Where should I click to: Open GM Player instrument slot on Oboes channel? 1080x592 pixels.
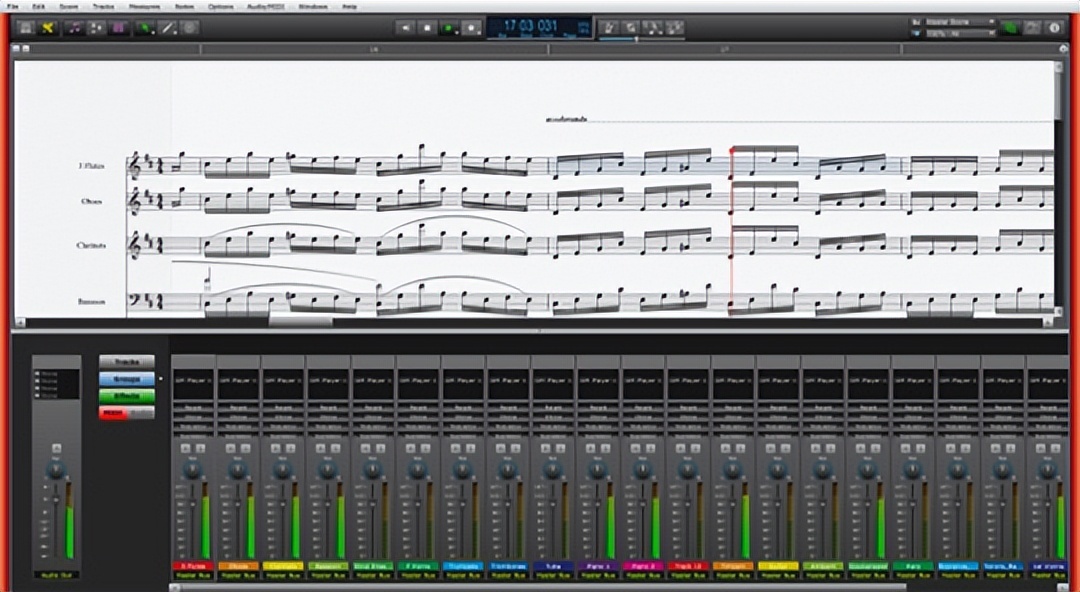pyautogui.click(x=238, y=381)
